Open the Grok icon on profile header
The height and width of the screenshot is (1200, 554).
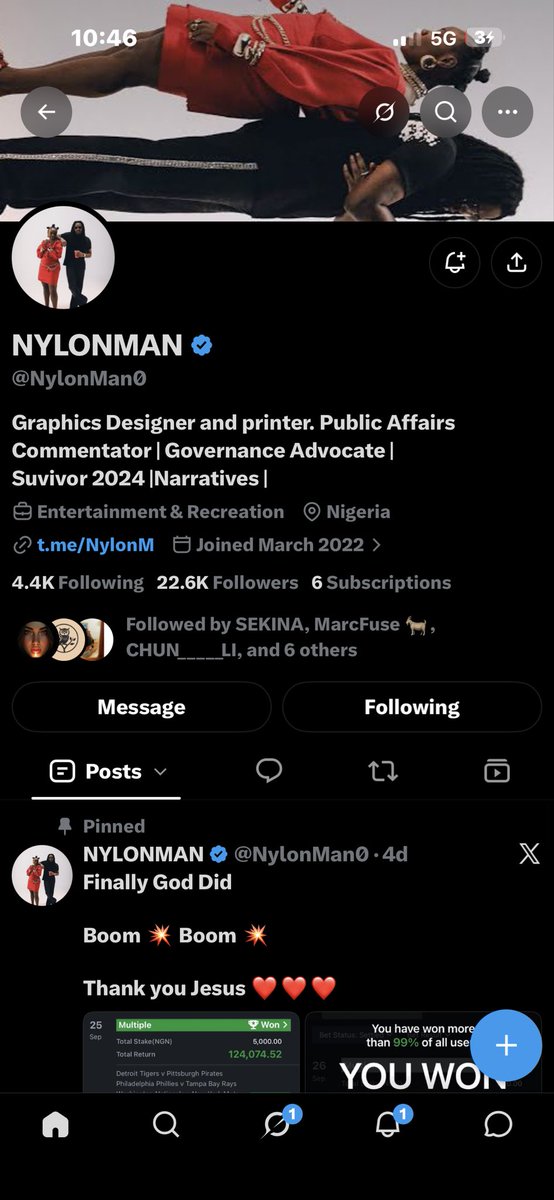point(383,113)
